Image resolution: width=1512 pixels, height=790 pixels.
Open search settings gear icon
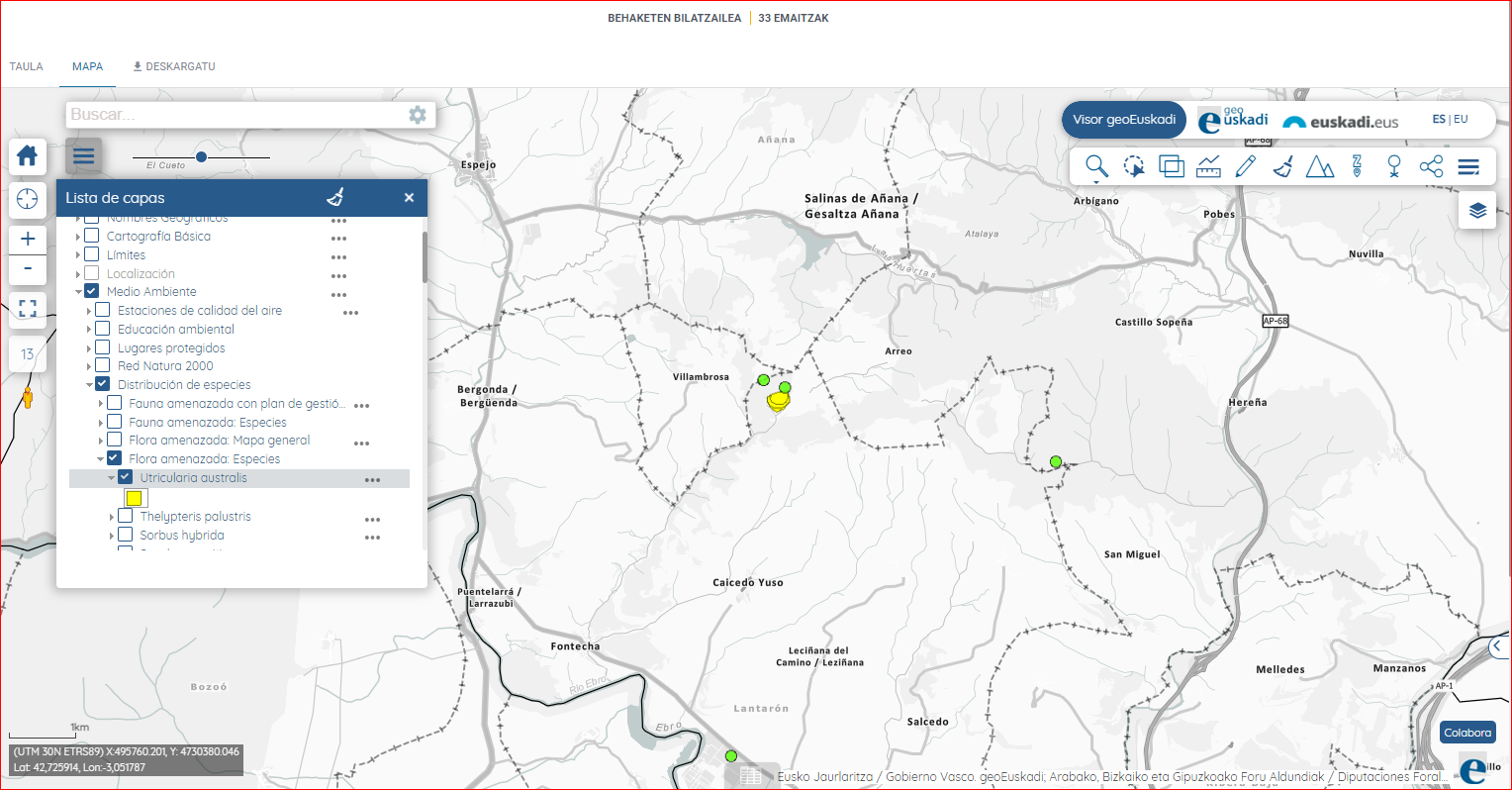click(x=418, y=115)
